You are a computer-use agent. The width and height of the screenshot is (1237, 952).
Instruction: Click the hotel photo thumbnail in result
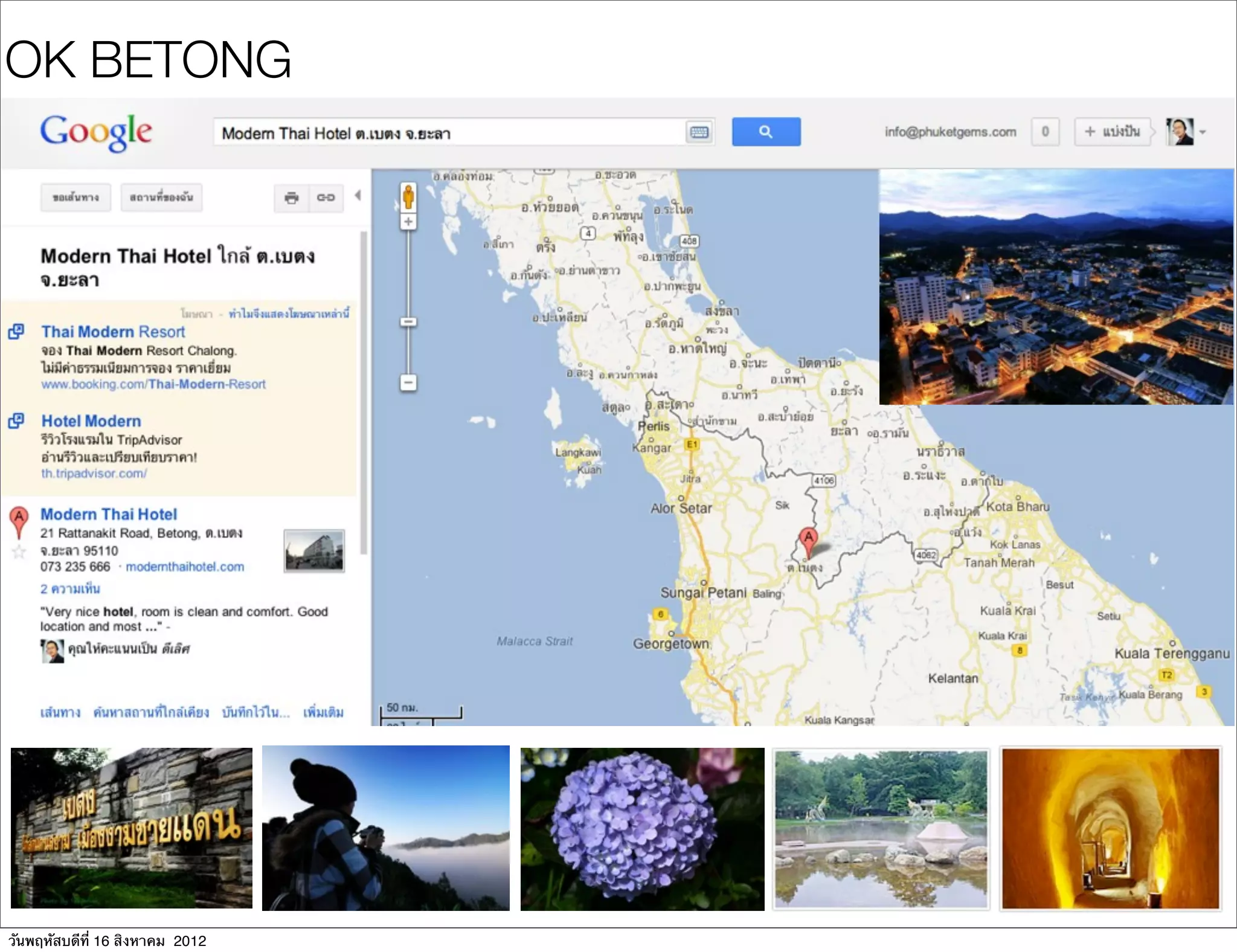314,551
